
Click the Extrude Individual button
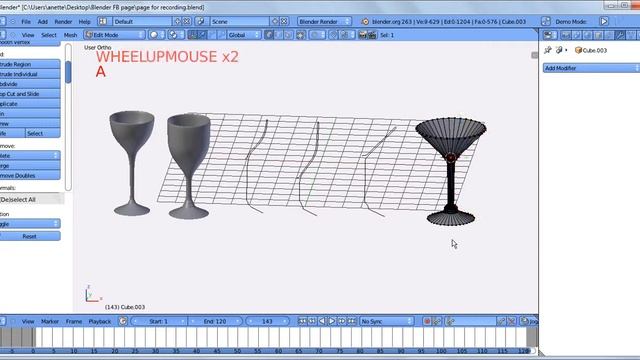pos(30,74)
